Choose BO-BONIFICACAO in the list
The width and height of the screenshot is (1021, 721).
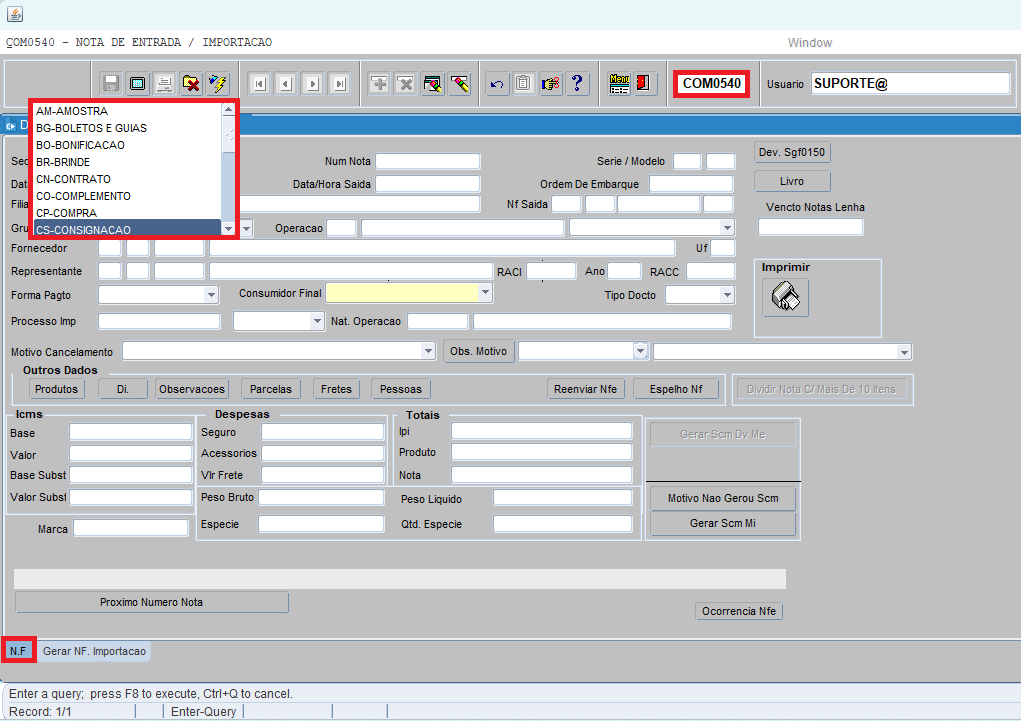[x=128, y=145]
